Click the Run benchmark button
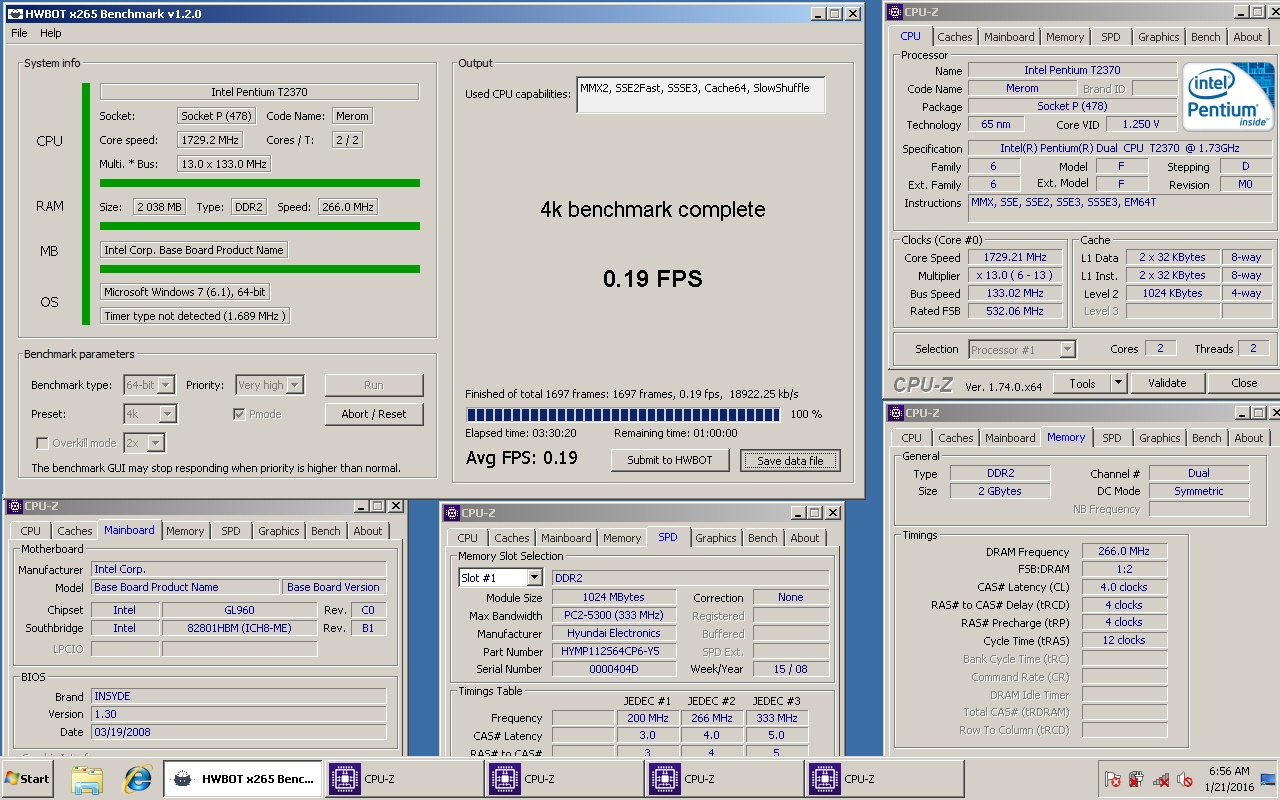 [x=374, y=385]
